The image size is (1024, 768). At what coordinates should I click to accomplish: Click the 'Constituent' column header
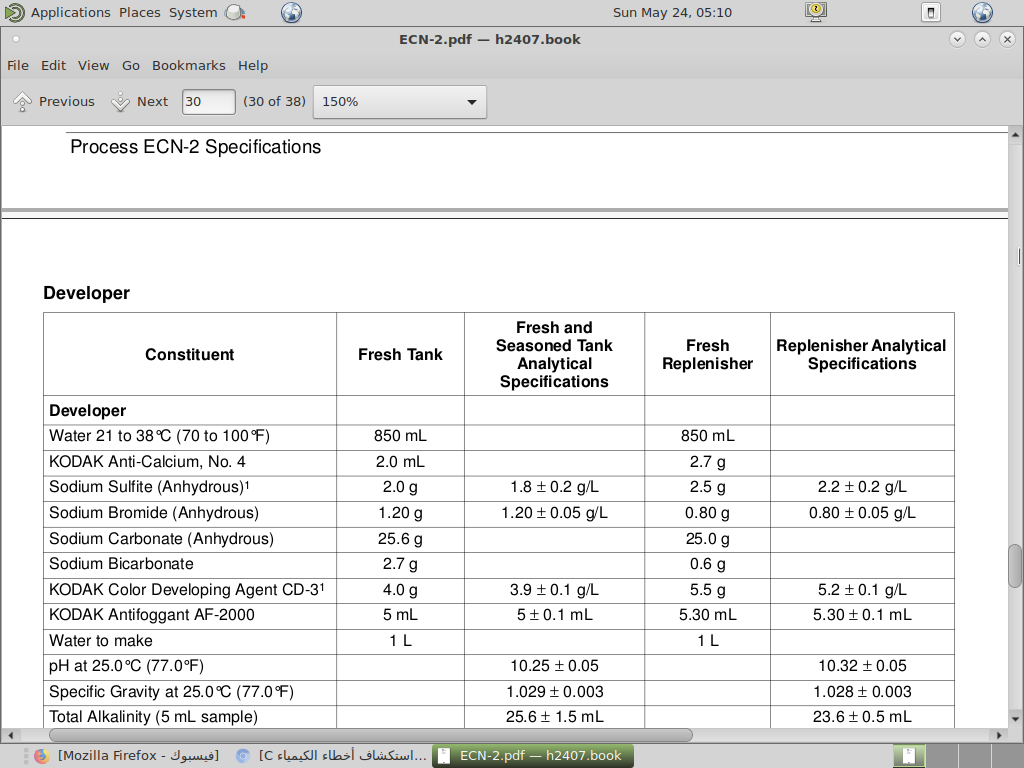pyautogui.click(x=189, y=355)
